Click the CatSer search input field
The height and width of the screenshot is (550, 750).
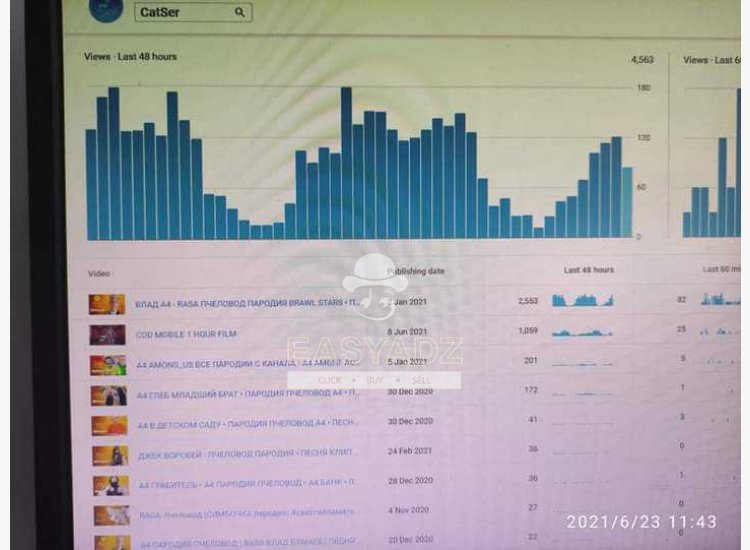[193, 12]
